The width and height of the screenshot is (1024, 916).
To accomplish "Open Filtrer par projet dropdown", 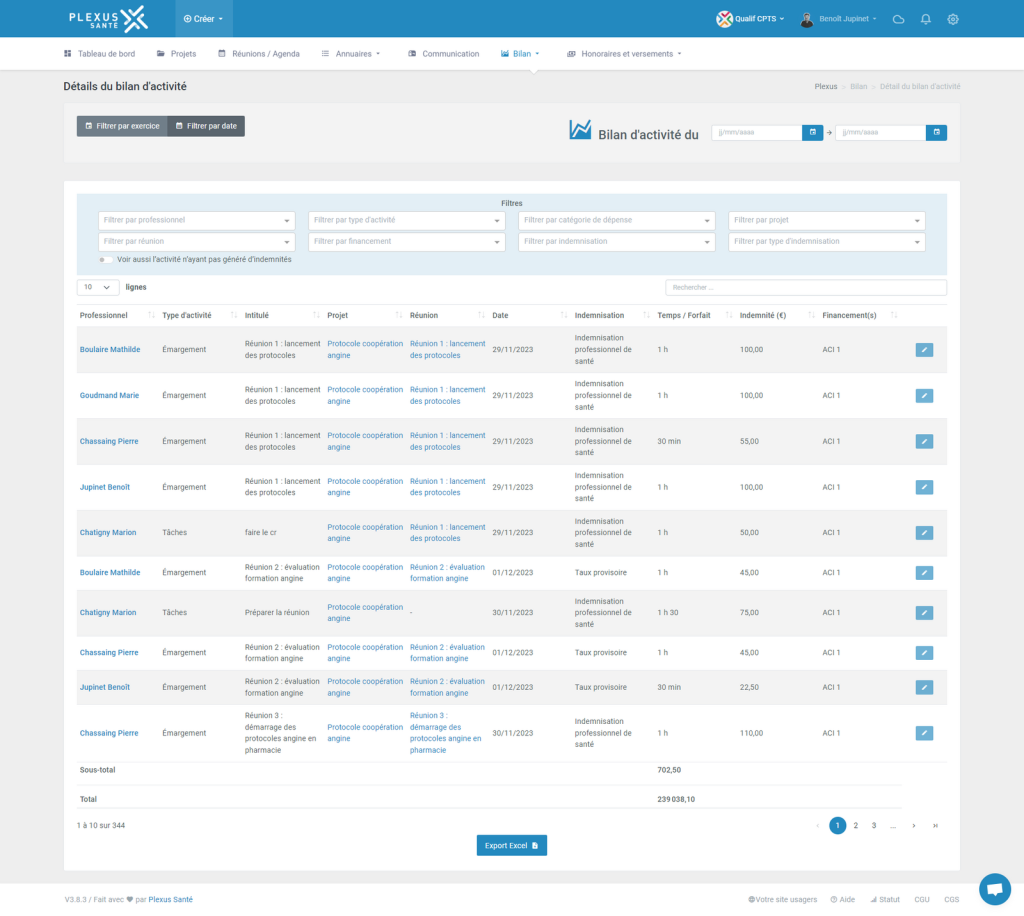I will 826,220.
